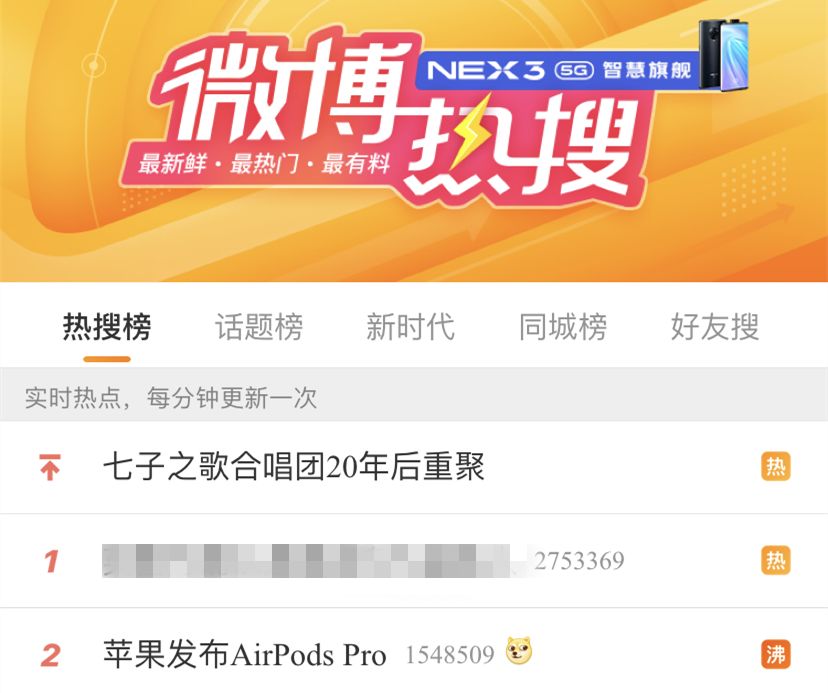Switch to the 新时代 tab
Screen dimensions: 828x693
410,326
